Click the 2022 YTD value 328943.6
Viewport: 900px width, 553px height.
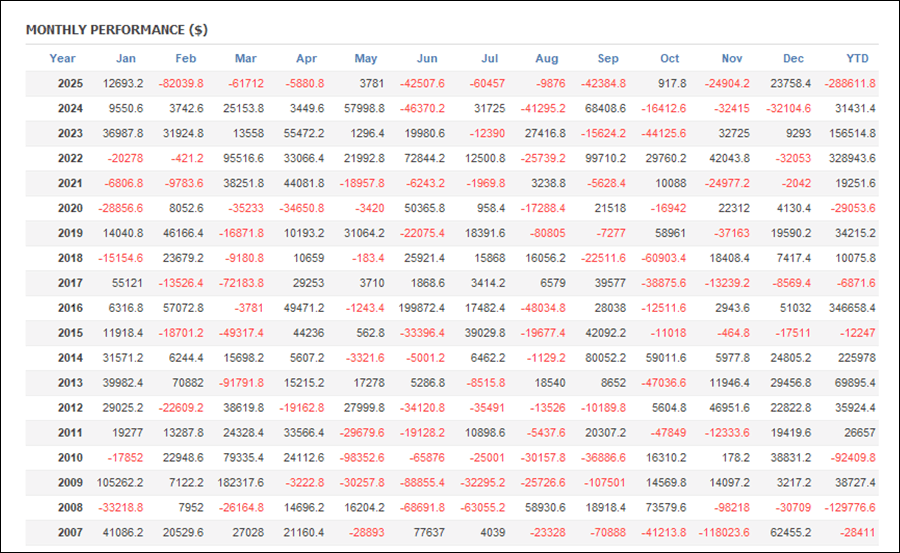(852, 159)
